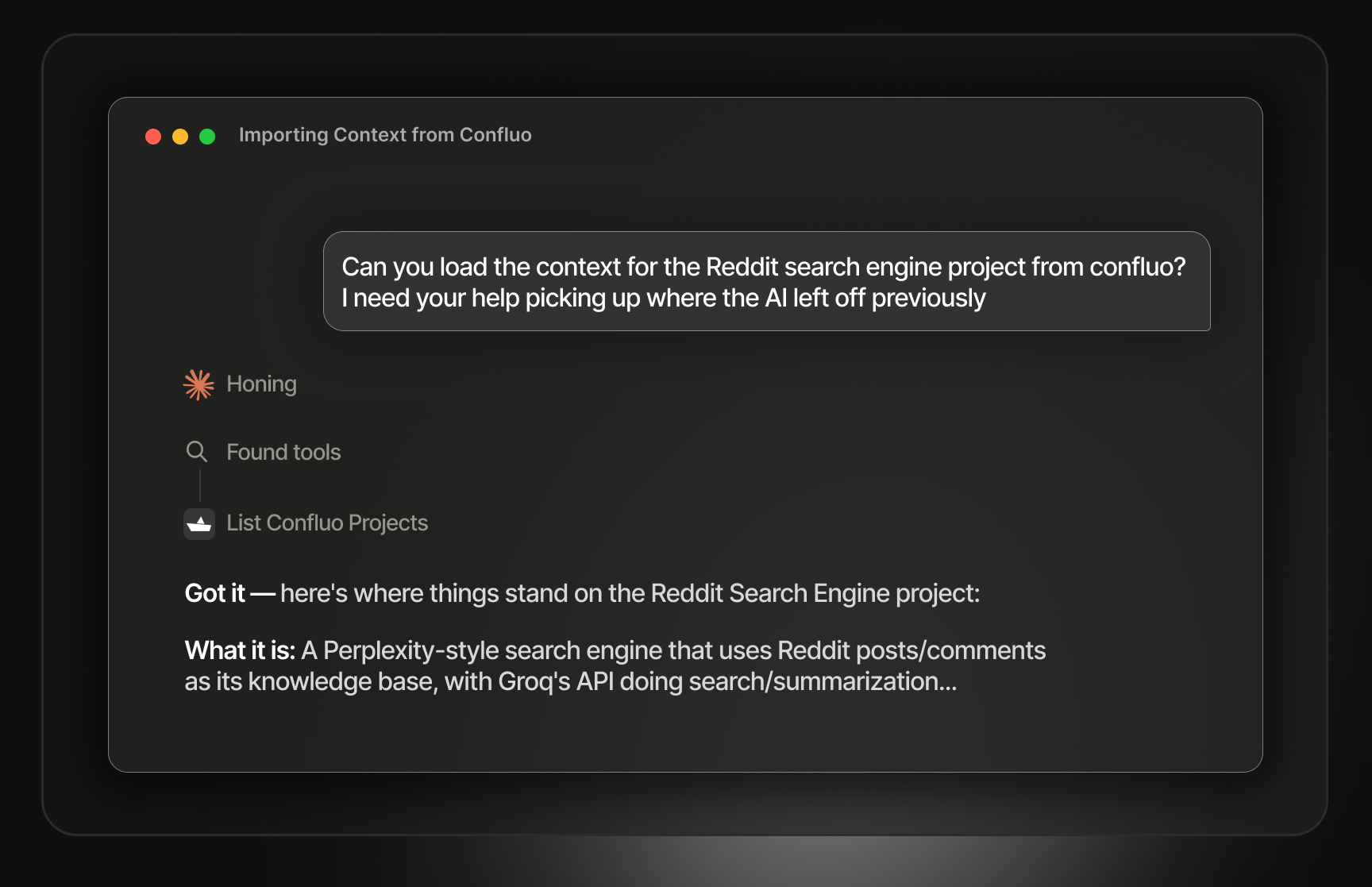Screen dimensions: 1372x887
Task: Click the connector line between the tool steps
Action: (200, 485)
